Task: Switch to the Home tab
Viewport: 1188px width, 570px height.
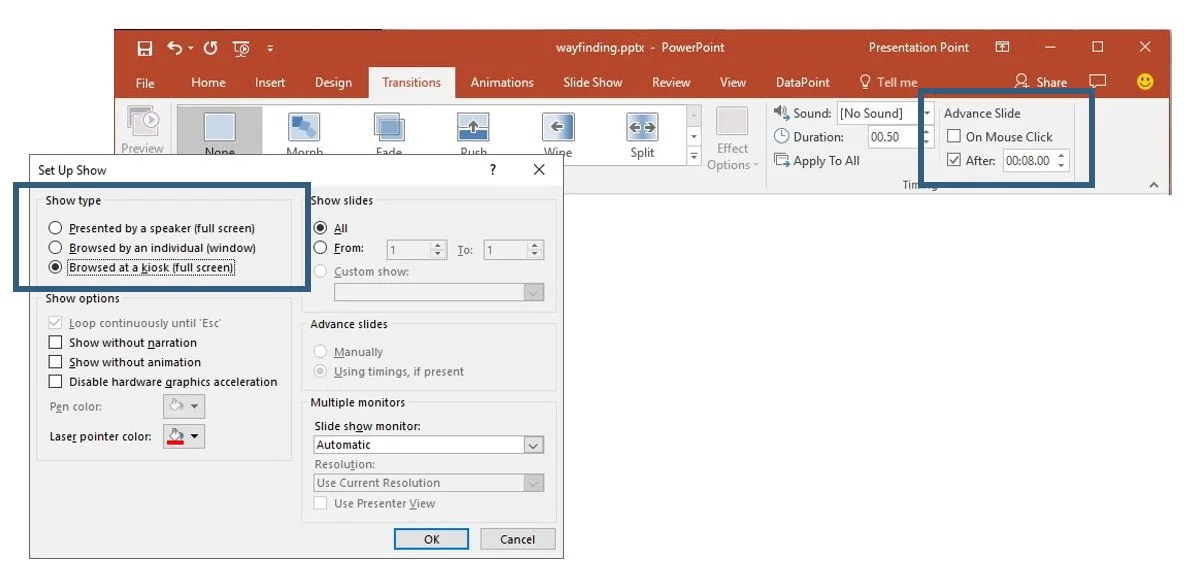Action: [x=208, y=83]
